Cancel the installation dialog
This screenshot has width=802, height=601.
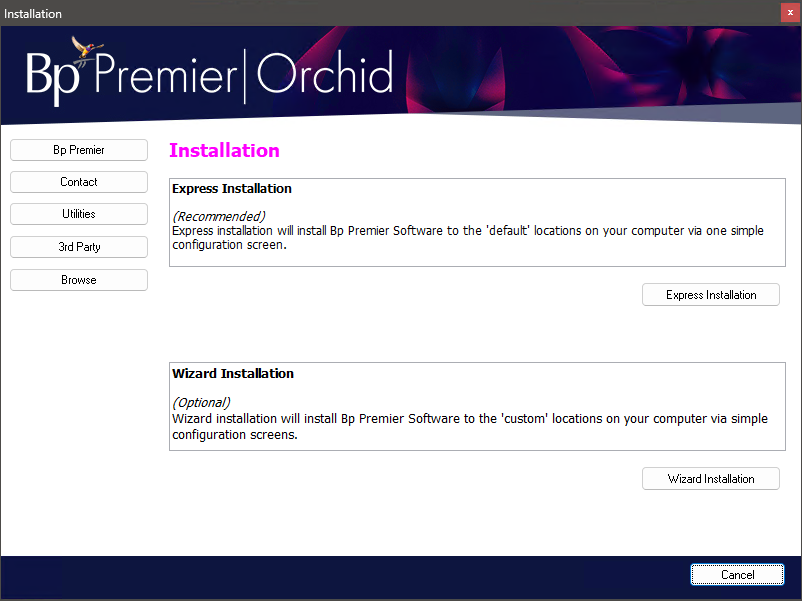(x=737, y=574)
